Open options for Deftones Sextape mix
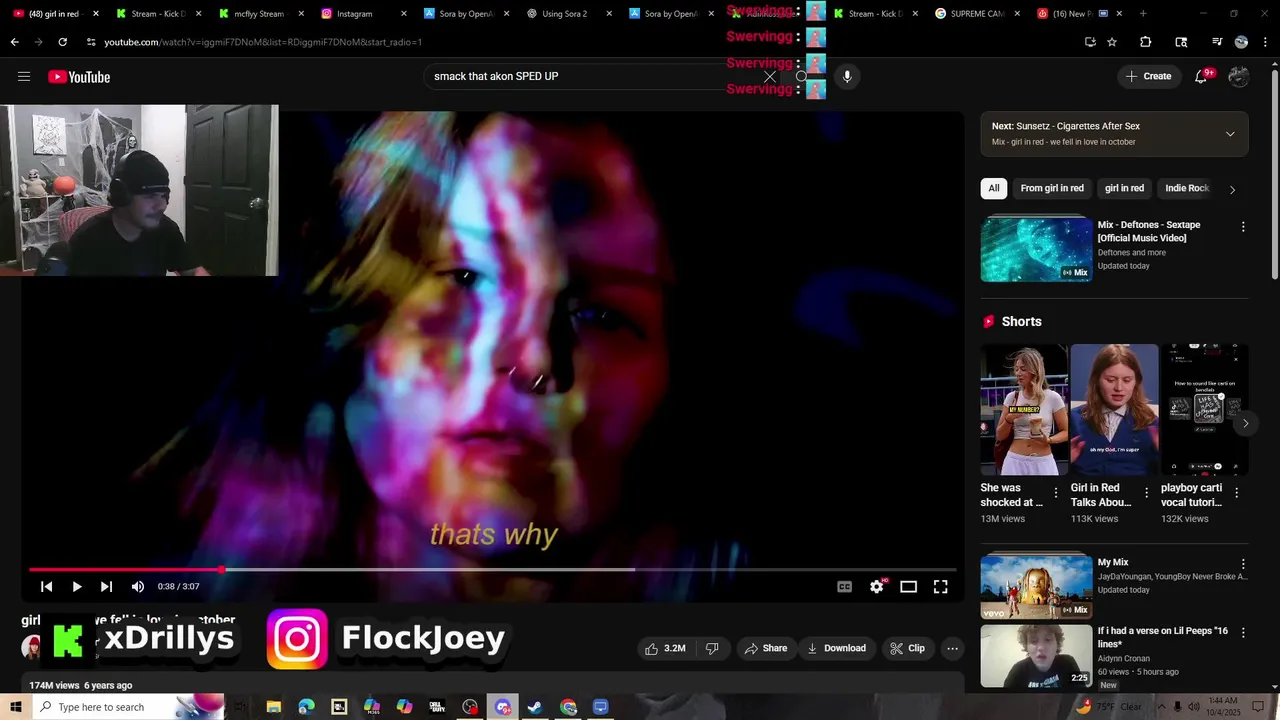The image size is (1280, 720). 1243,227
